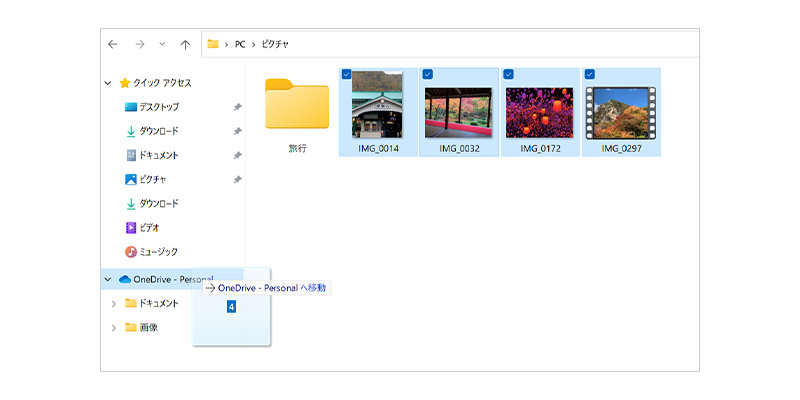800x400 pixels.
Task: Select ピクチャ in the address breadcrumb
Action: click(275, 44)
